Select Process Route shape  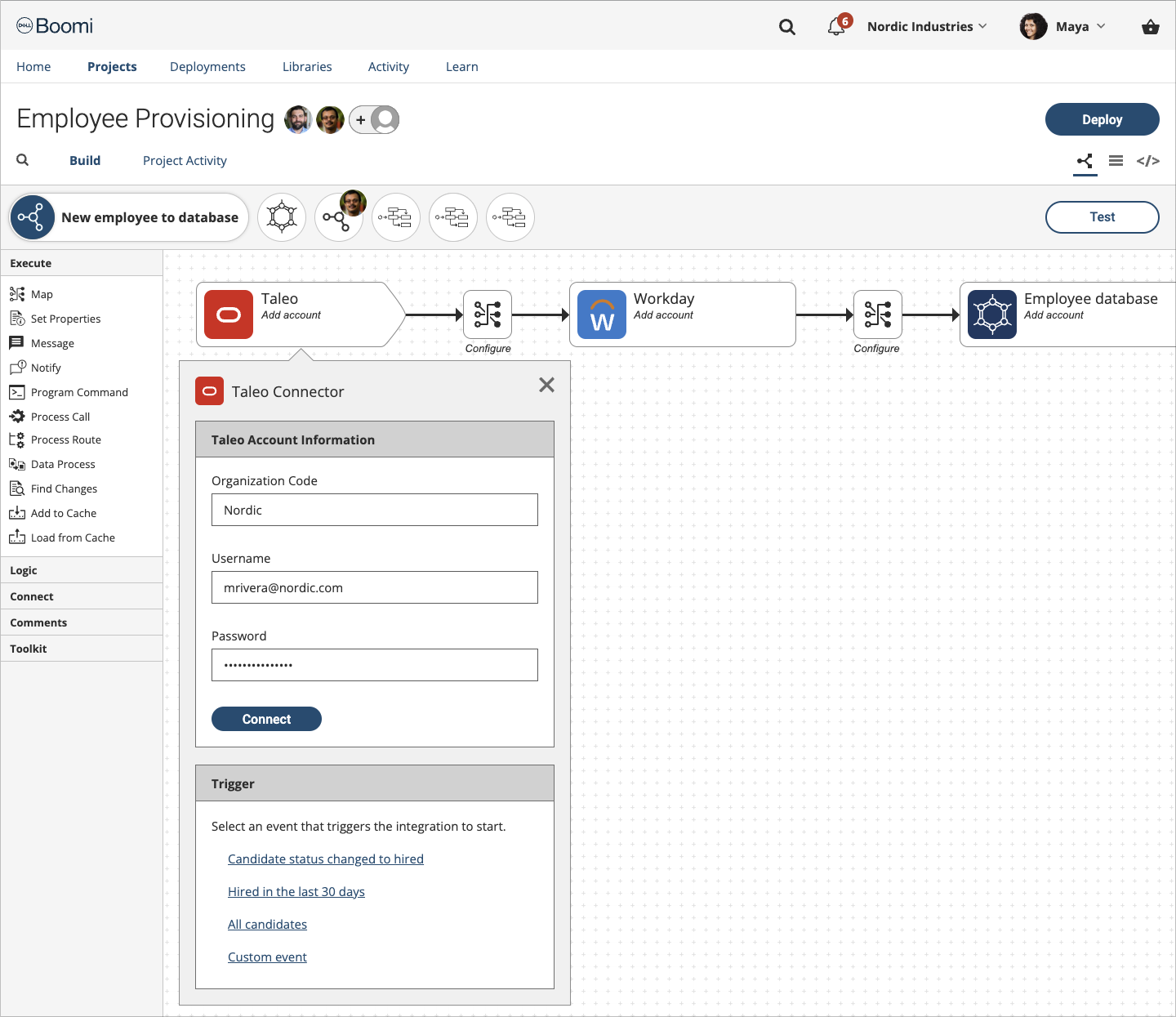point(56,439)
